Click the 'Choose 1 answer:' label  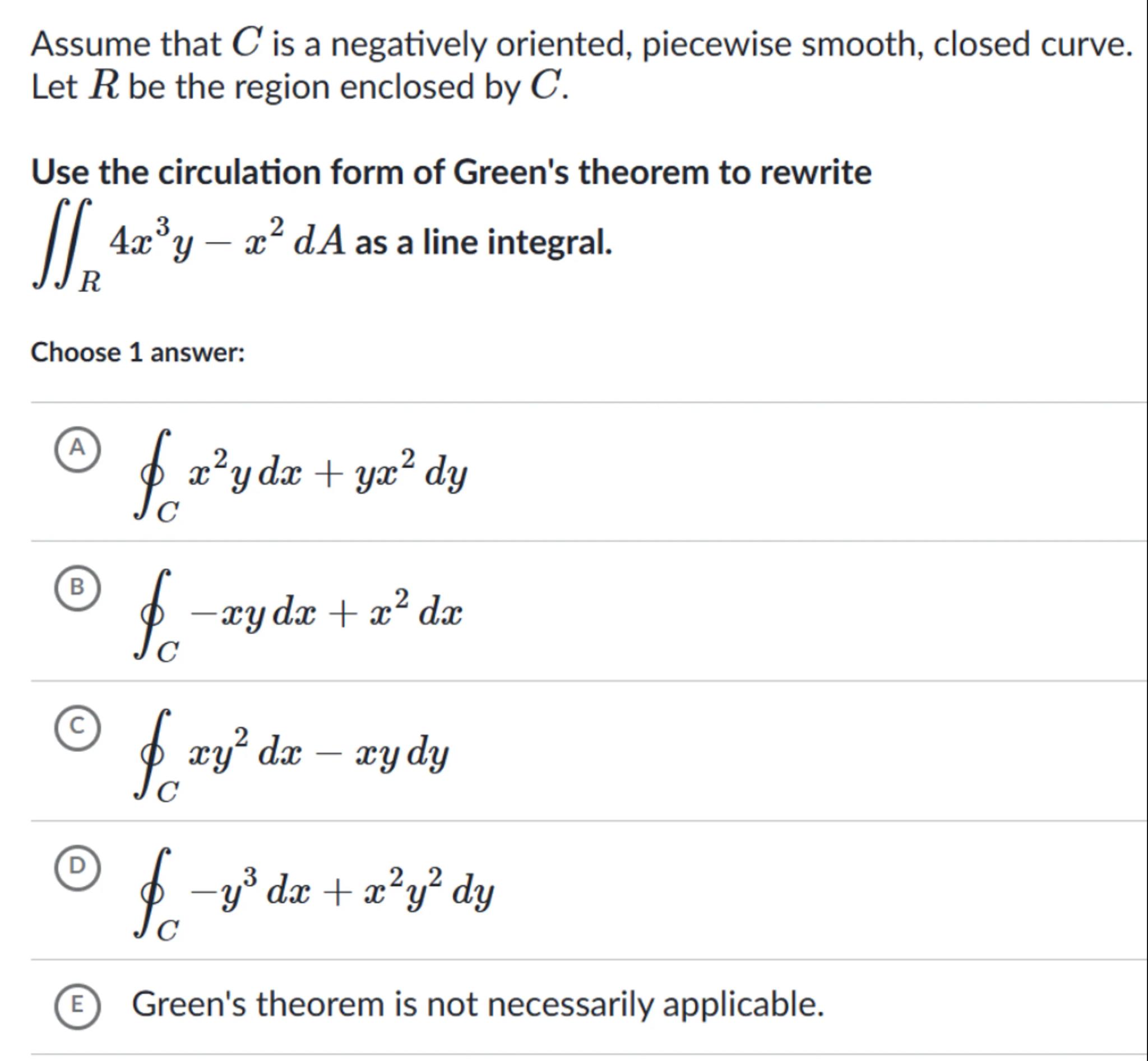click(x=138, y=353)
